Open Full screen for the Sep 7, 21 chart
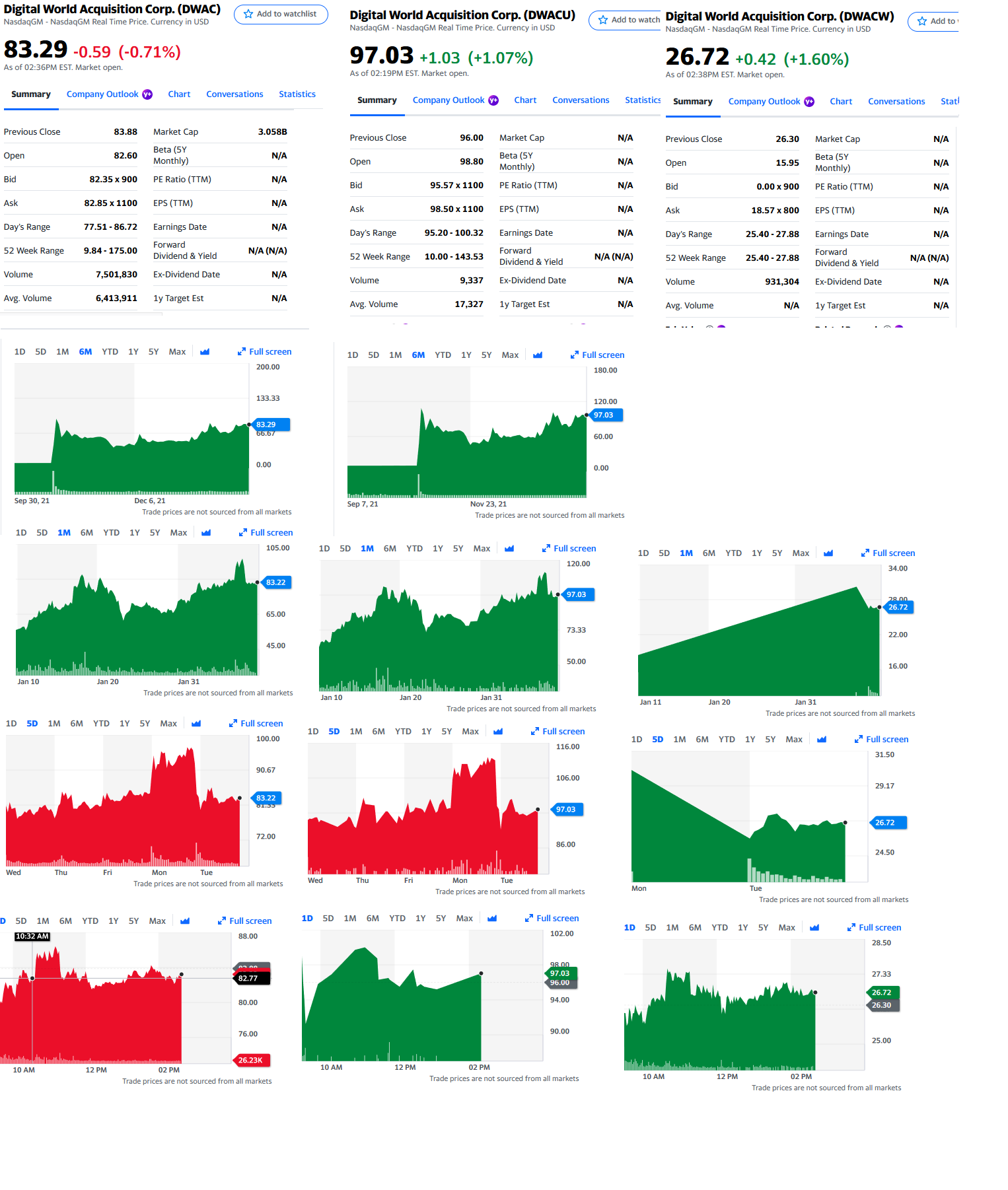Screen dimensions: 1008x1190 597,355
